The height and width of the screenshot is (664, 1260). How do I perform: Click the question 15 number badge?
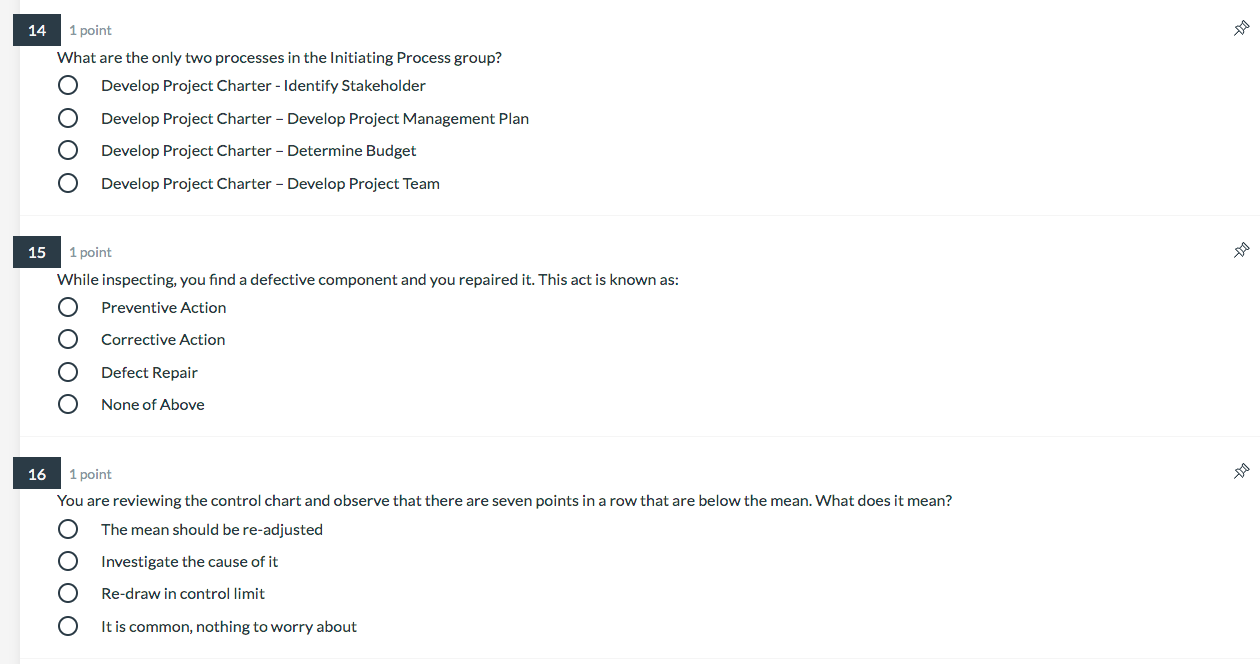[x=36, y=251]
